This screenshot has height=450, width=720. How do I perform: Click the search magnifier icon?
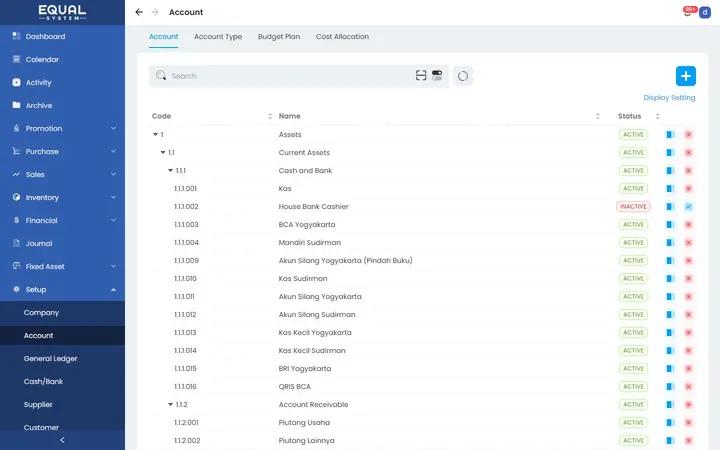click(x=161, y=75)
